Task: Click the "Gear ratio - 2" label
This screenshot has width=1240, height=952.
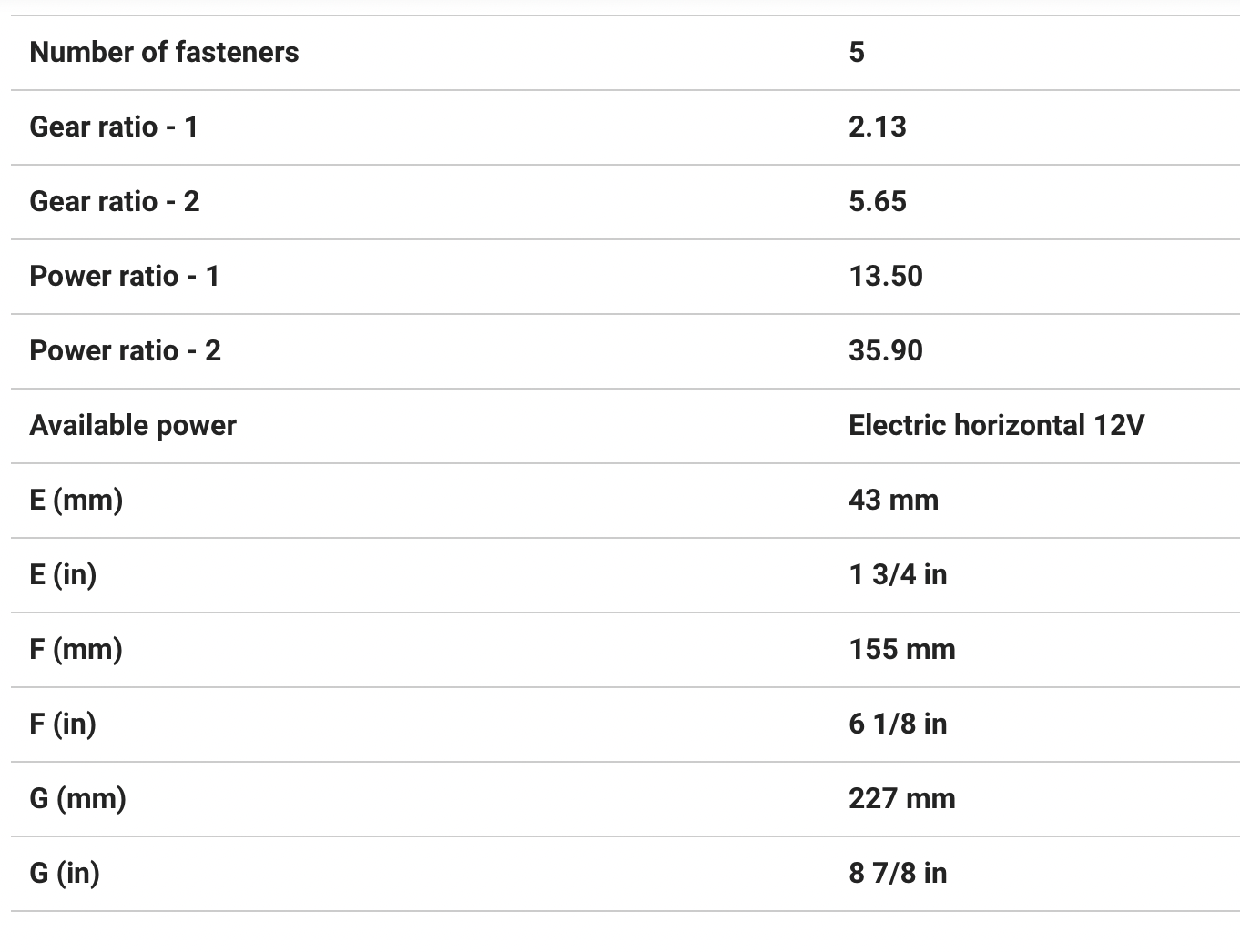Action: 115,202
